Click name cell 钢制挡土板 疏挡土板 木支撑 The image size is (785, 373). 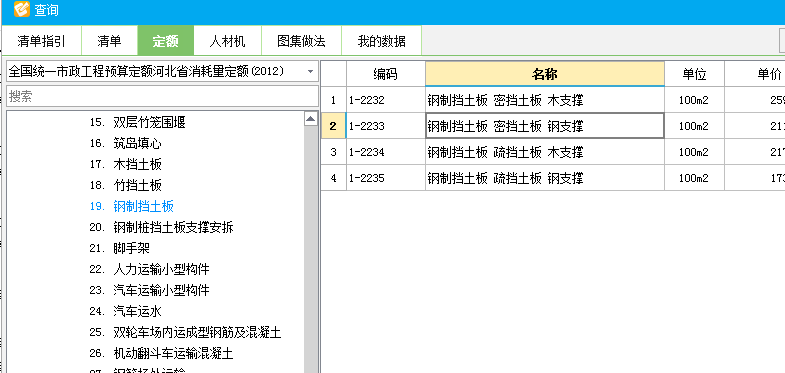click(x=545, y=152)
